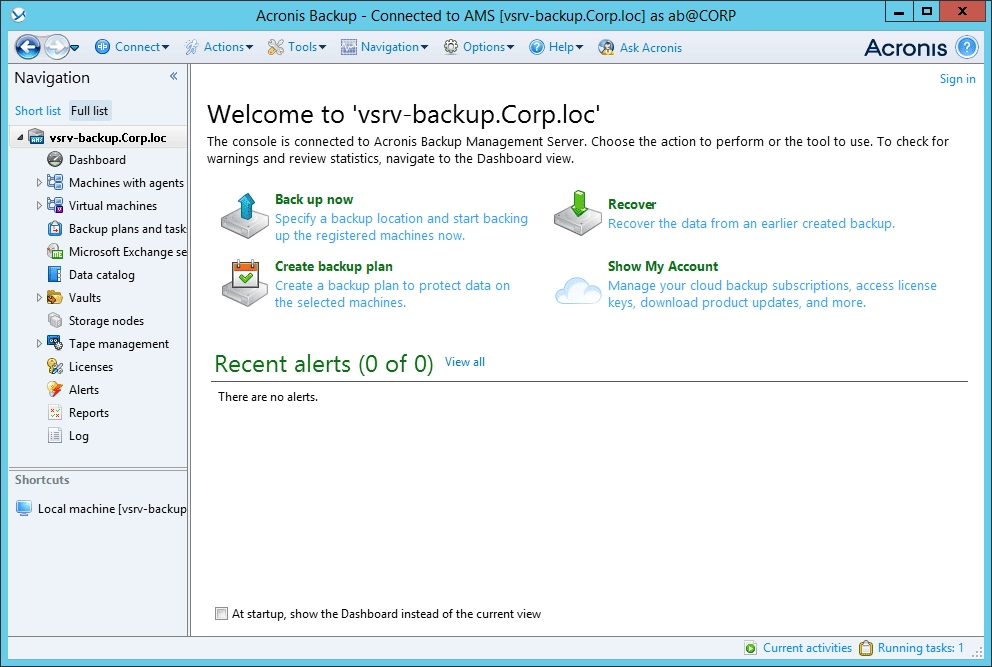Expand the Virtual machines node
The height and width of the screenshot is (667, 992).
point(39,206)
